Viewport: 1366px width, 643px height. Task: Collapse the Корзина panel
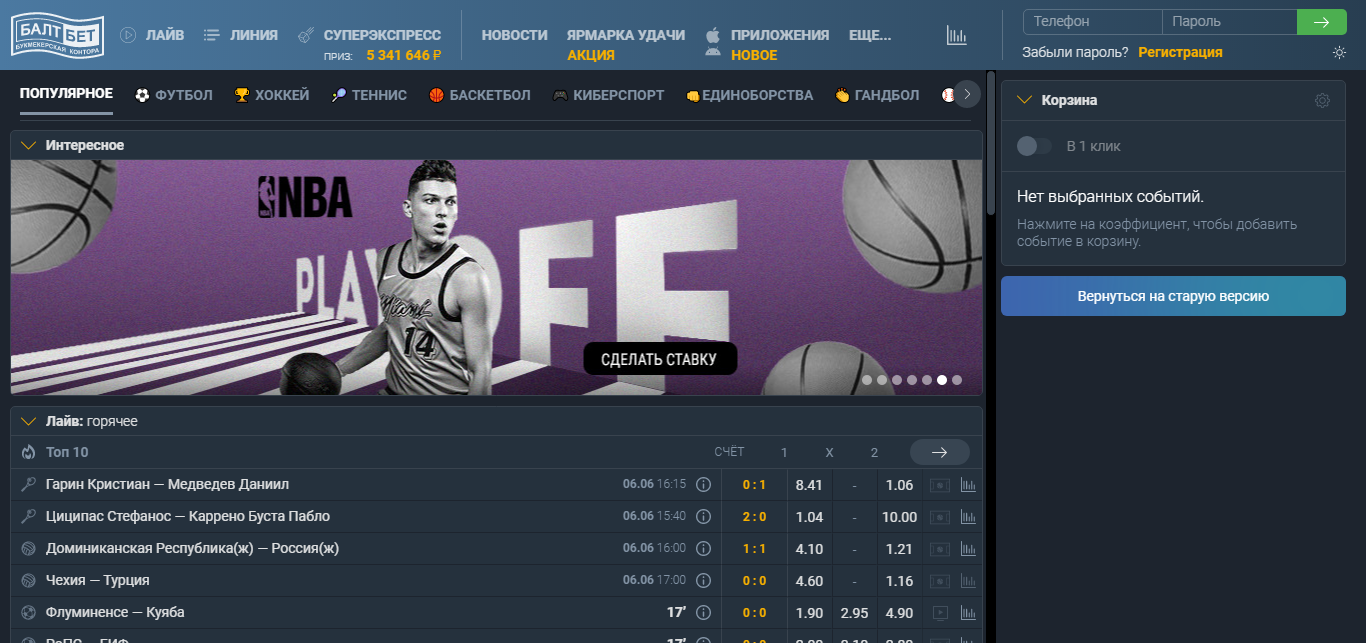[x=1024, y=100]
